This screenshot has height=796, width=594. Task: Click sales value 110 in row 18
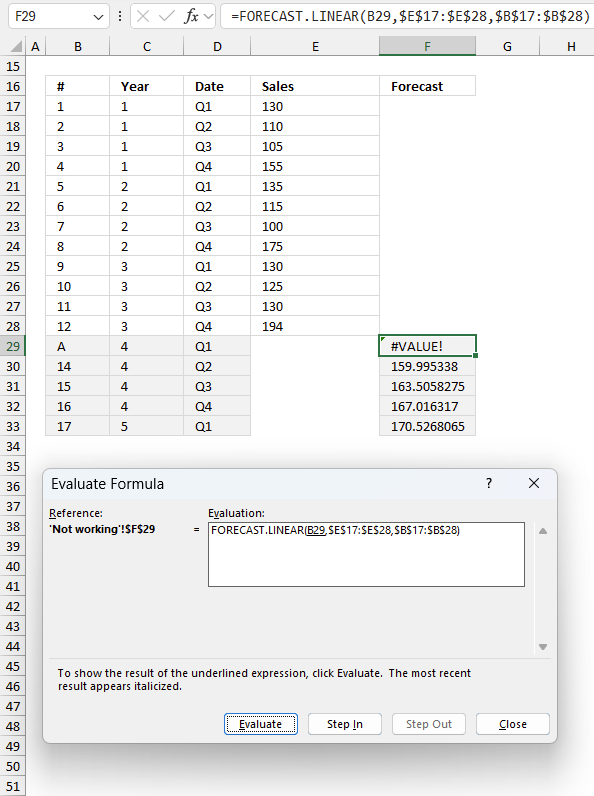pyautogui.click(x=315, y=126)
